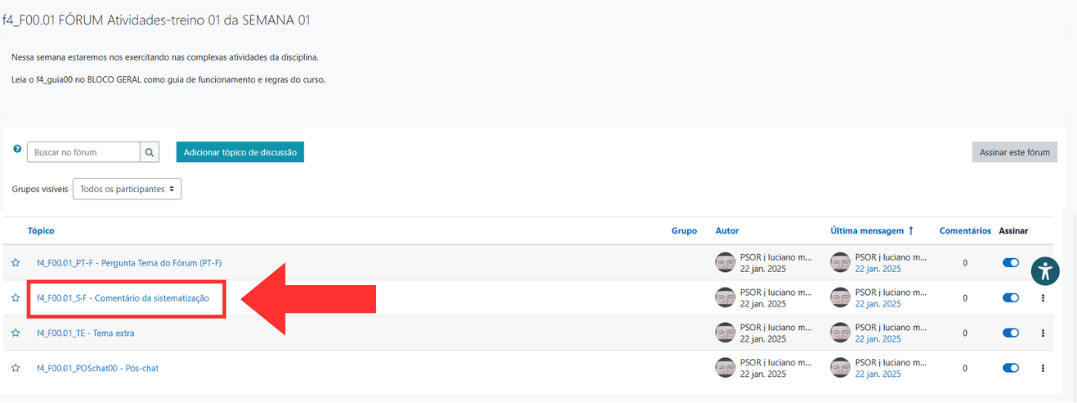Star the Pós-chat topic
The width and height of the screenshot is (1077, 403).
pyautogui.click(x=16, y=368)
